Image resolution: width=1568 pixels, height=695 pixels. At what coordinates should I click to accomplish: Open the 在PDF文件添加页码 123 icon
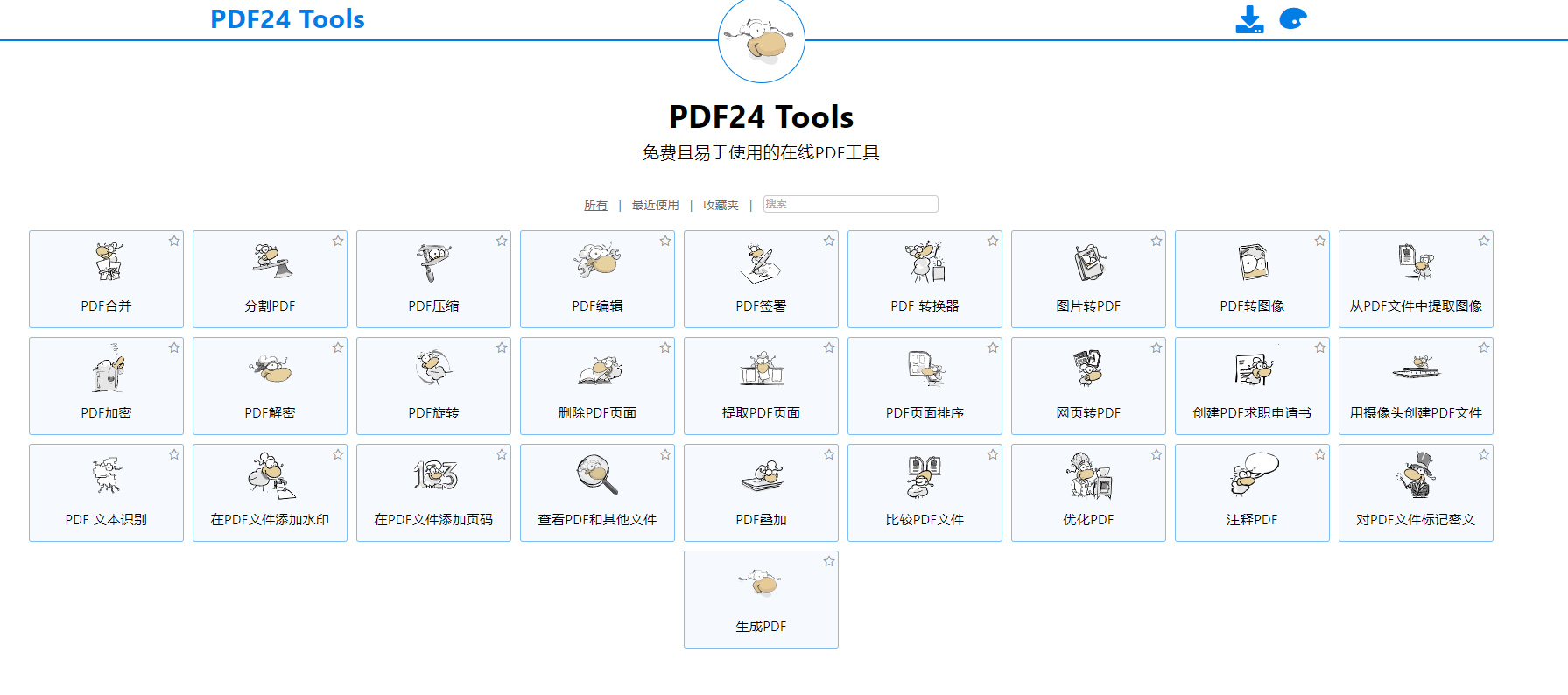pyautogui.click(x=435, y=475)
